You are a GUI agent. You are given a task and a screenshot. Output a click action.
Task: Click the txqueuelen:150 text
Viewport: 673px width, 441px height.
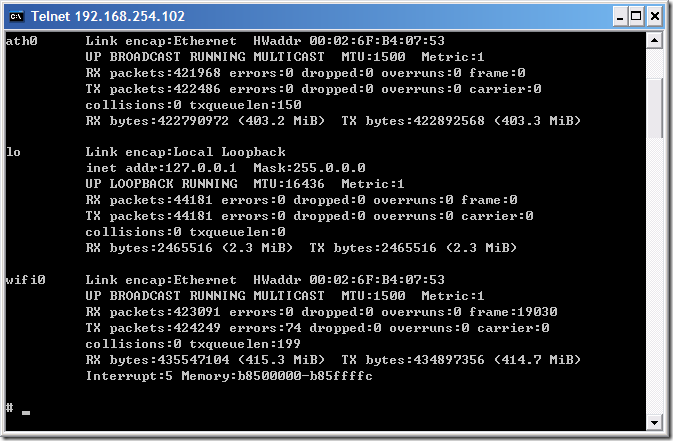[x=245, y=105]
